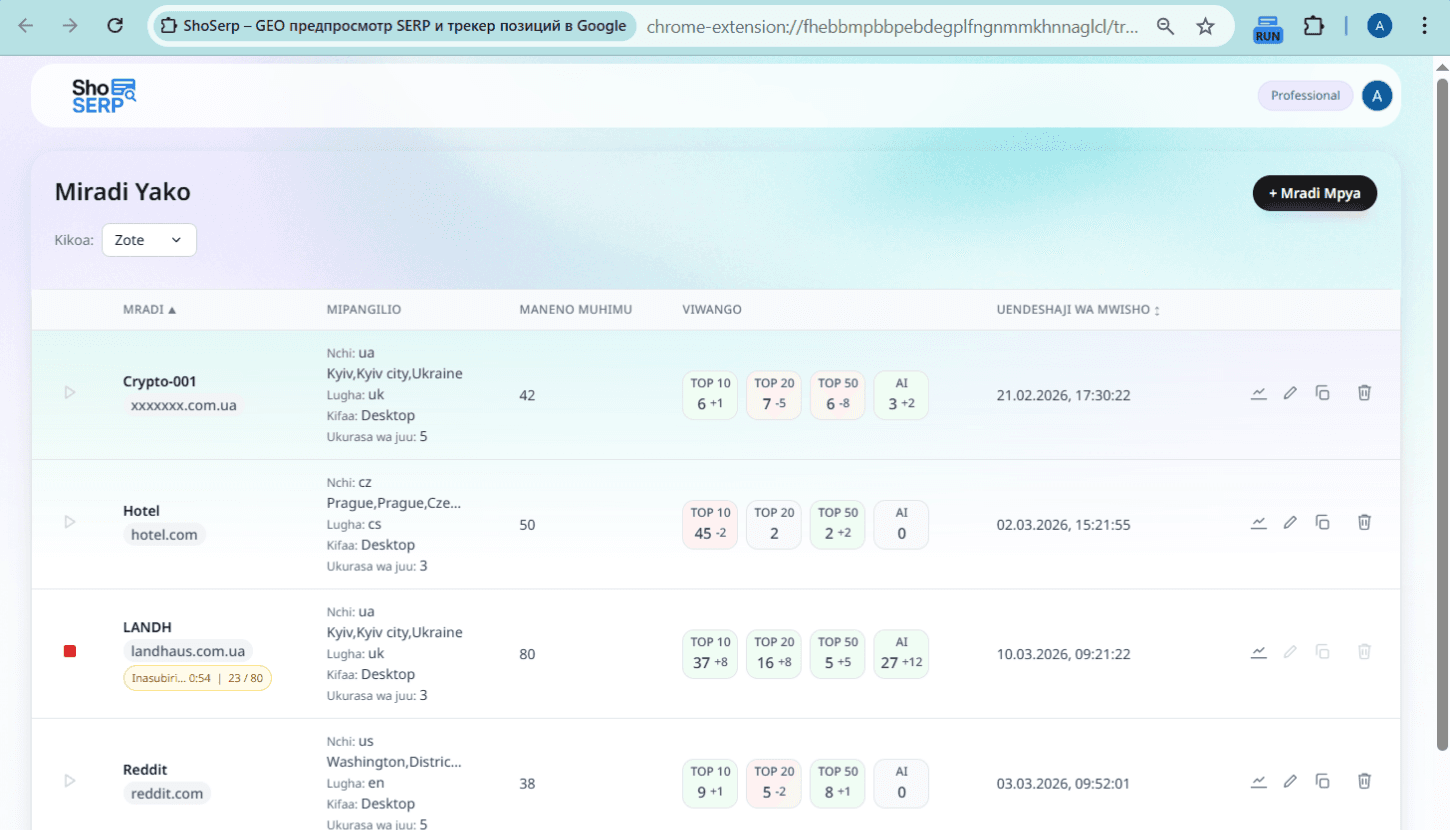This screenshot has width=1450, height=830.
Task: Show chart for the Reddit project
Action: (x=1259, y=781)
